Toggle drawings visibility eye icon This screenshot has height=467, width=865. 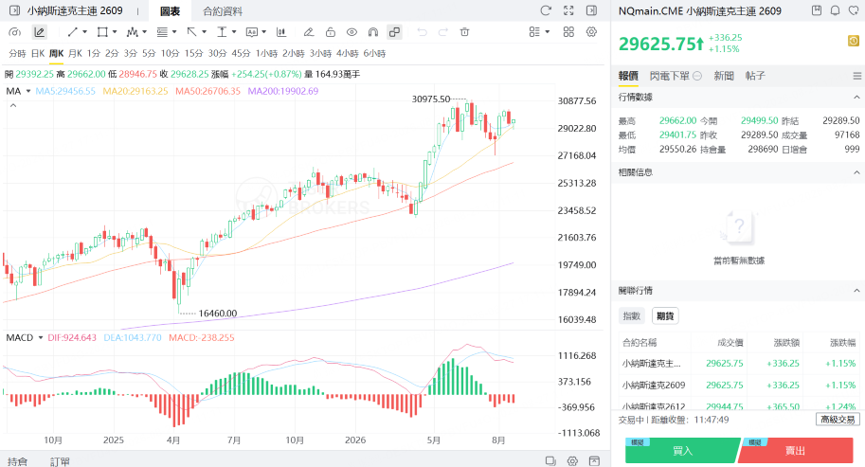[x=352, y=32]
